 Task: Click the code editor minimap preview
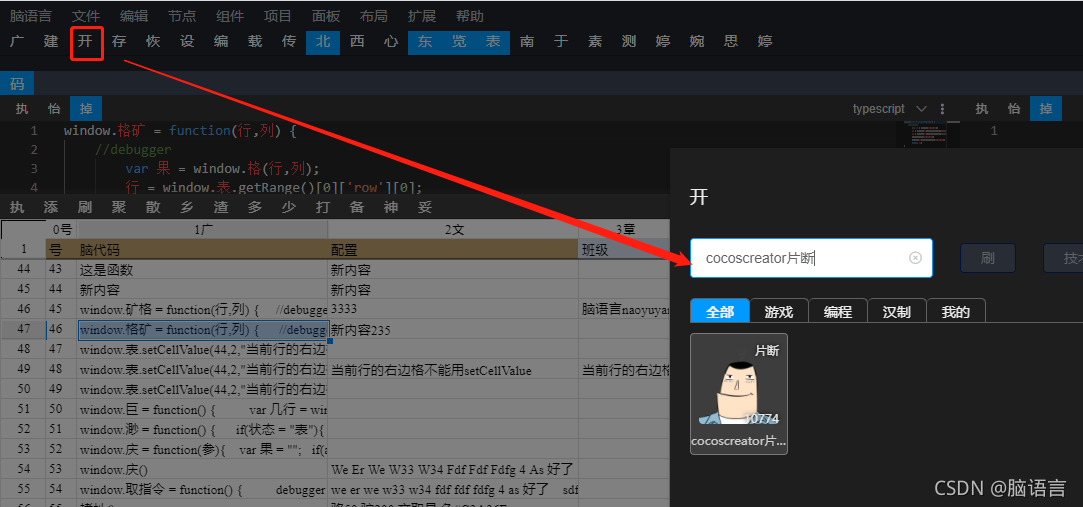click(929, 135)
